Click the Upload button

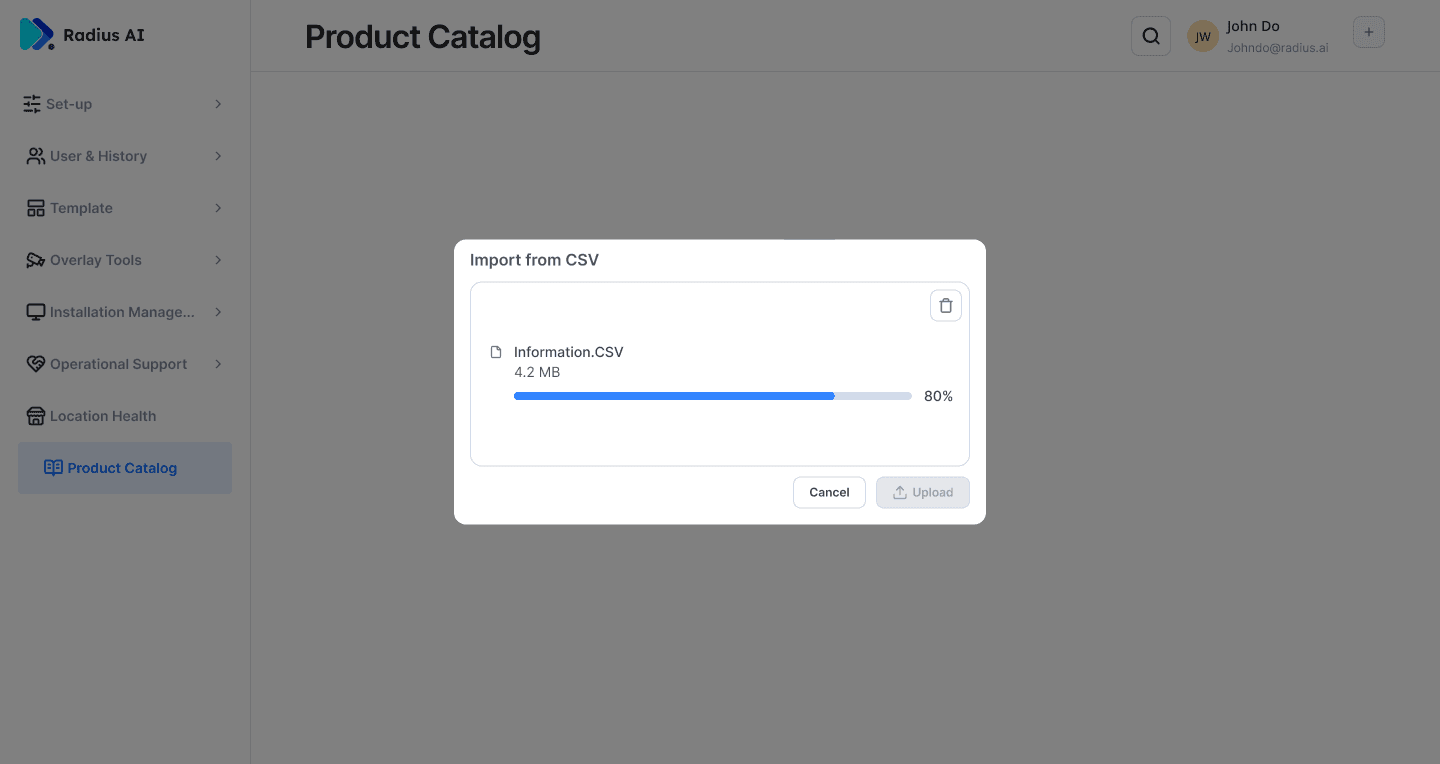tap(922, 492)
